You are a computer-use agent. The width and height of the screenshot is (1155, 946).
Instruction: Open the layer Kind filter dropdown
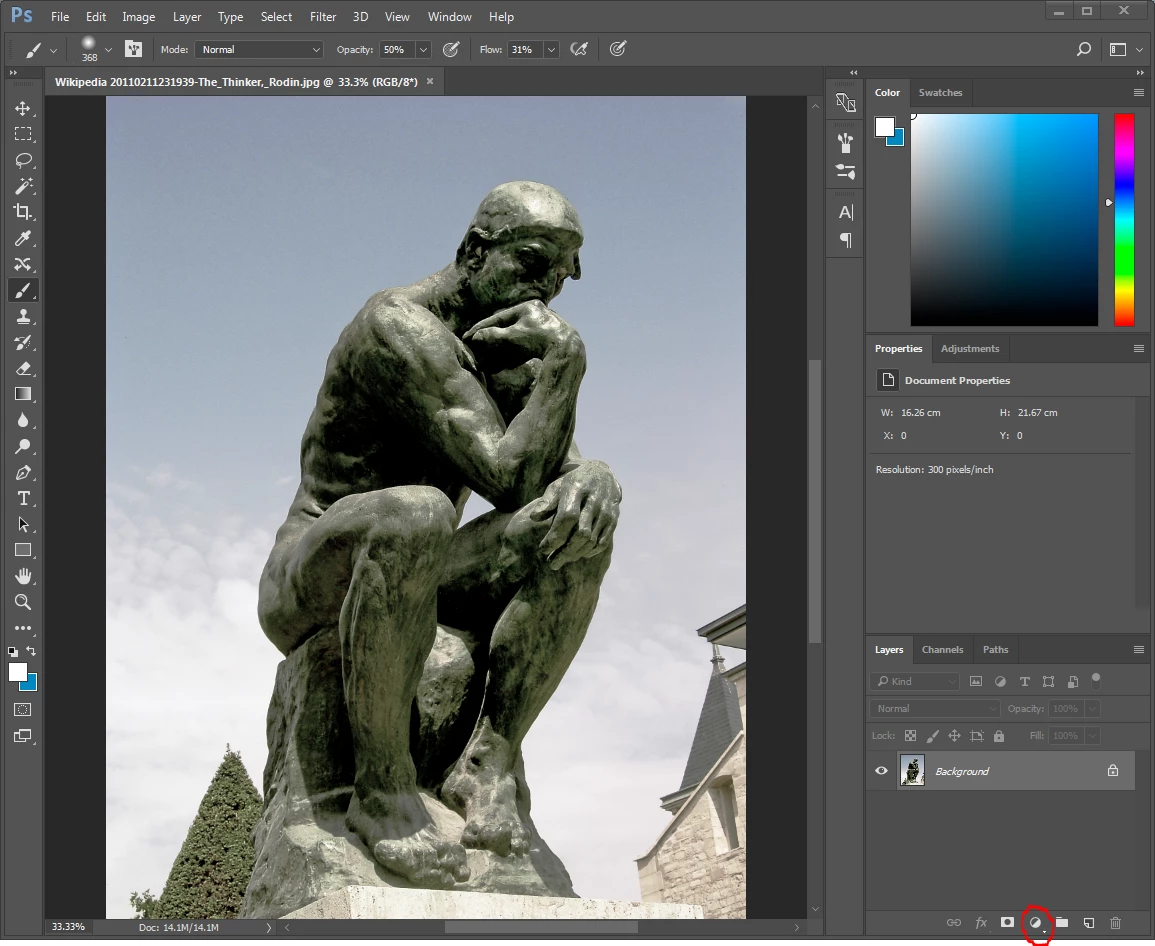point(914,682)
